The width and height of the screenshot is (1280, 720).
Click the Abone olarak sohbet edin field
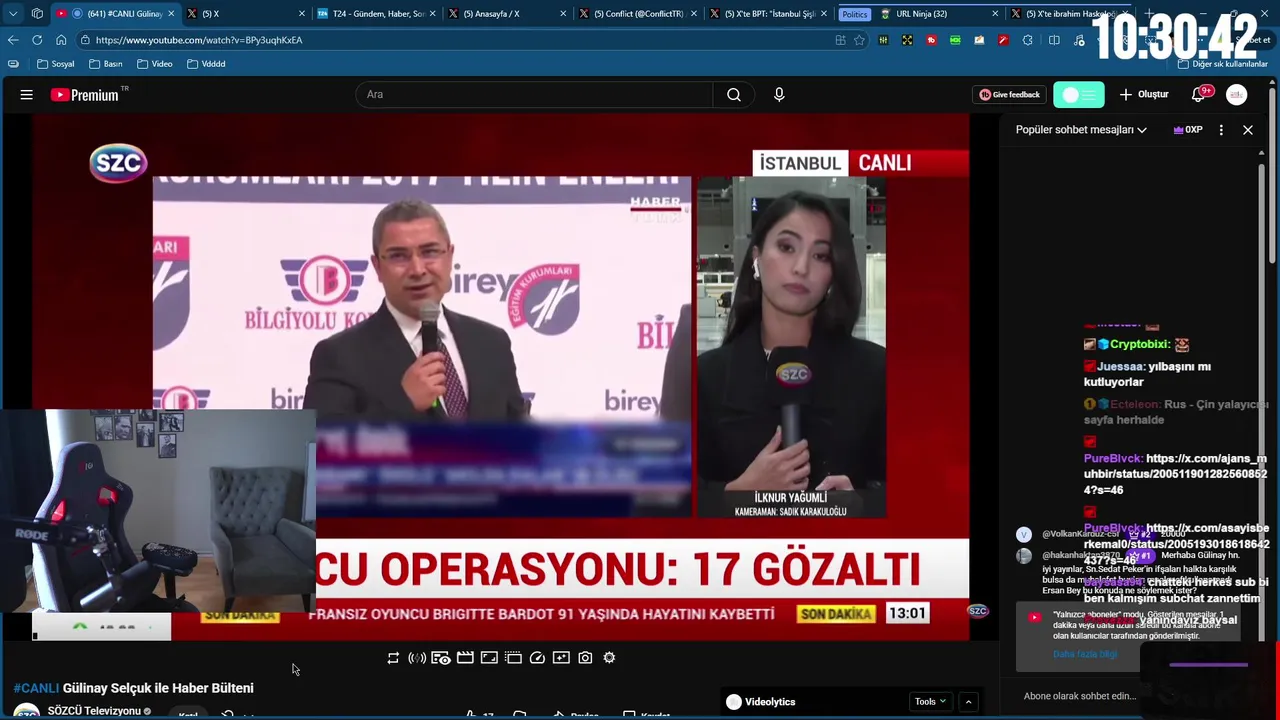(1080, 696)
